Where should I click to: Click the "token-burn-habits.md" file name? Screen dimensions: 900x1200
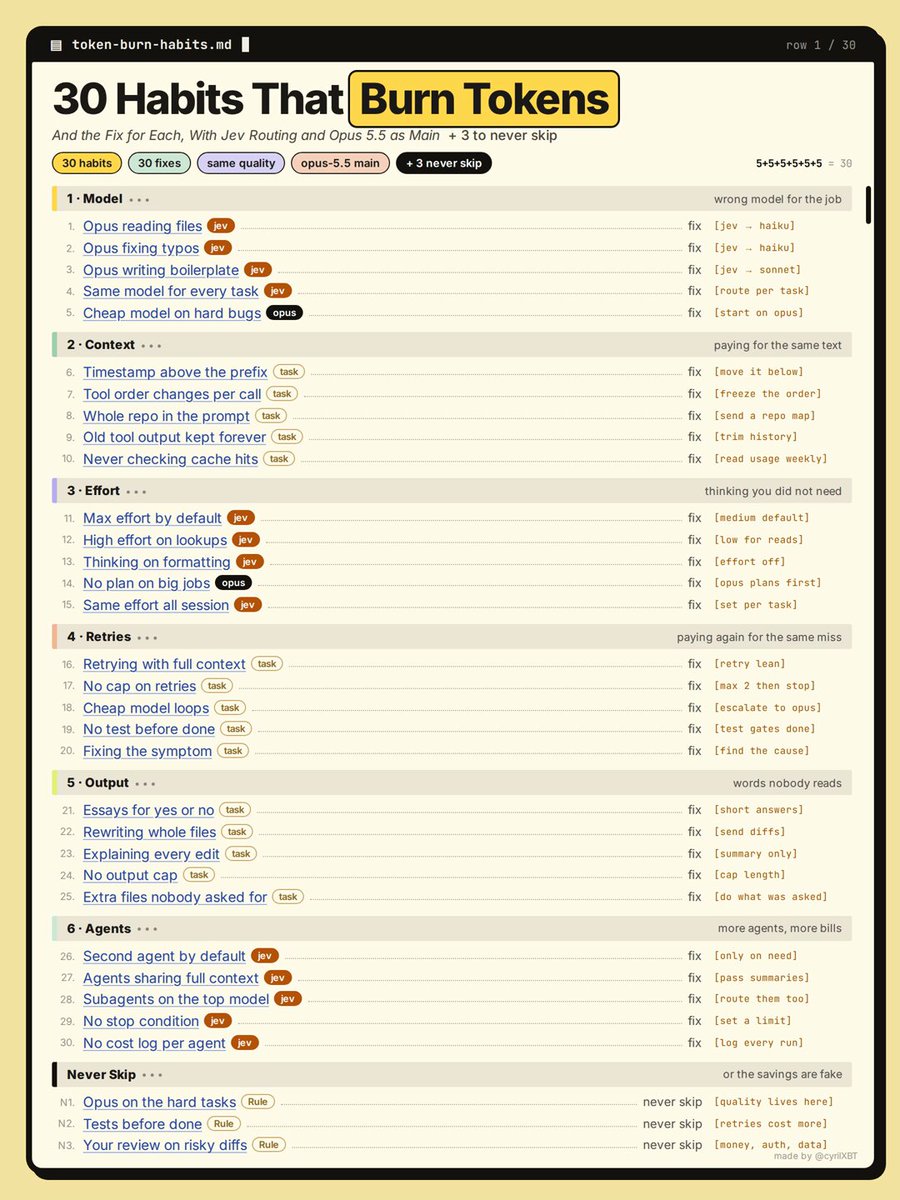point(151,45)
